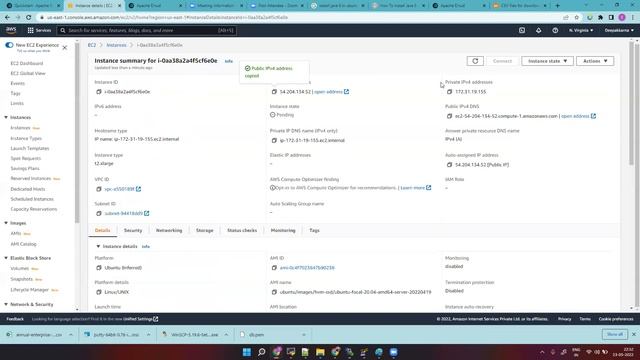The width and height of the screenshot is (640, 360).
Task: Copy the Platform details Linux/UNIX
Action: pyautogui.click(x=98, y=292)
